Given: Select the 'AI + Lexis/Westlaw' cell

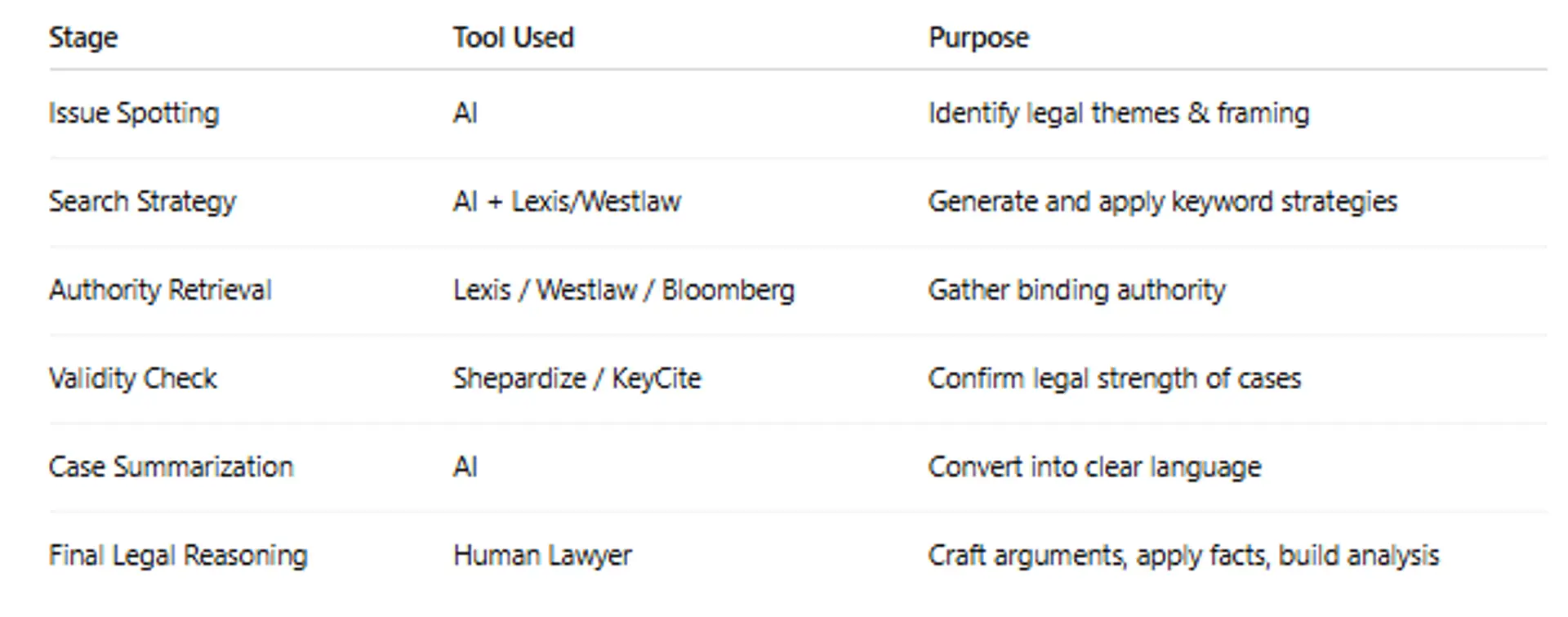Looking at the screenshot, I should coord(567,201).
